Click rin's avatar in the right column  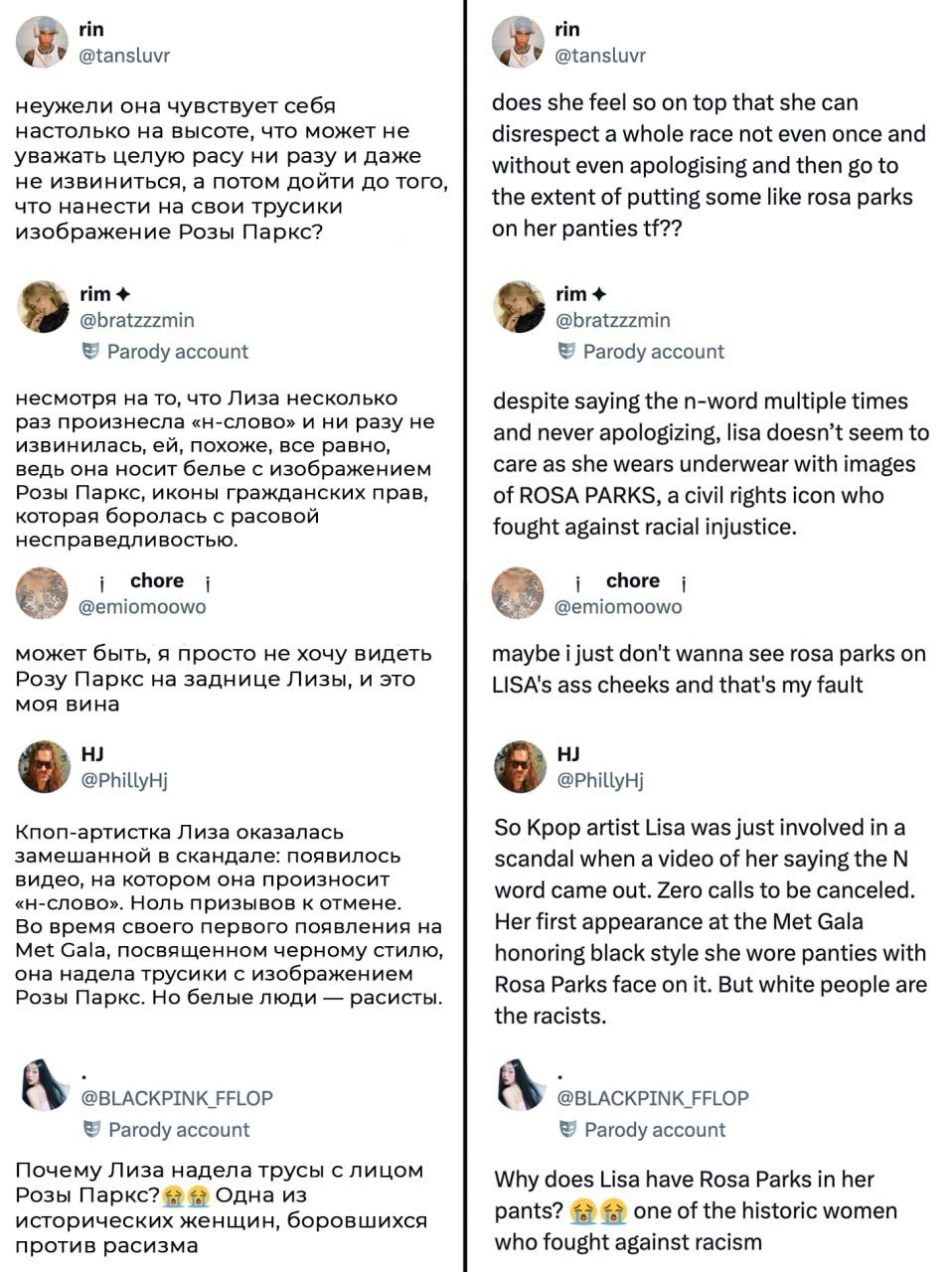[x=519, y=43]
